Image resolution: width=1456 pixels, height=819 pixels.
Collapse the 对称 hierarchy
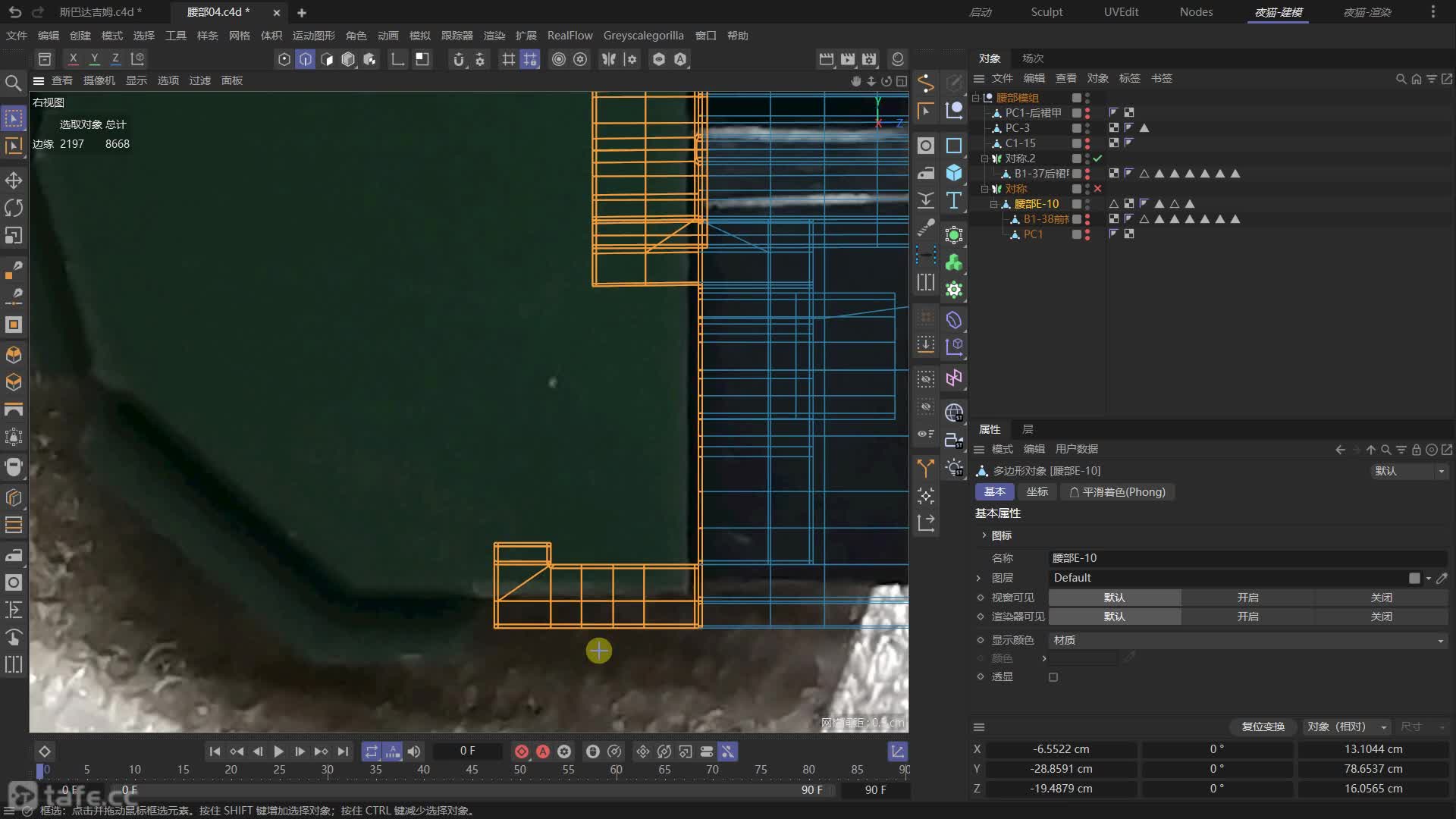(x=985, y=189)
